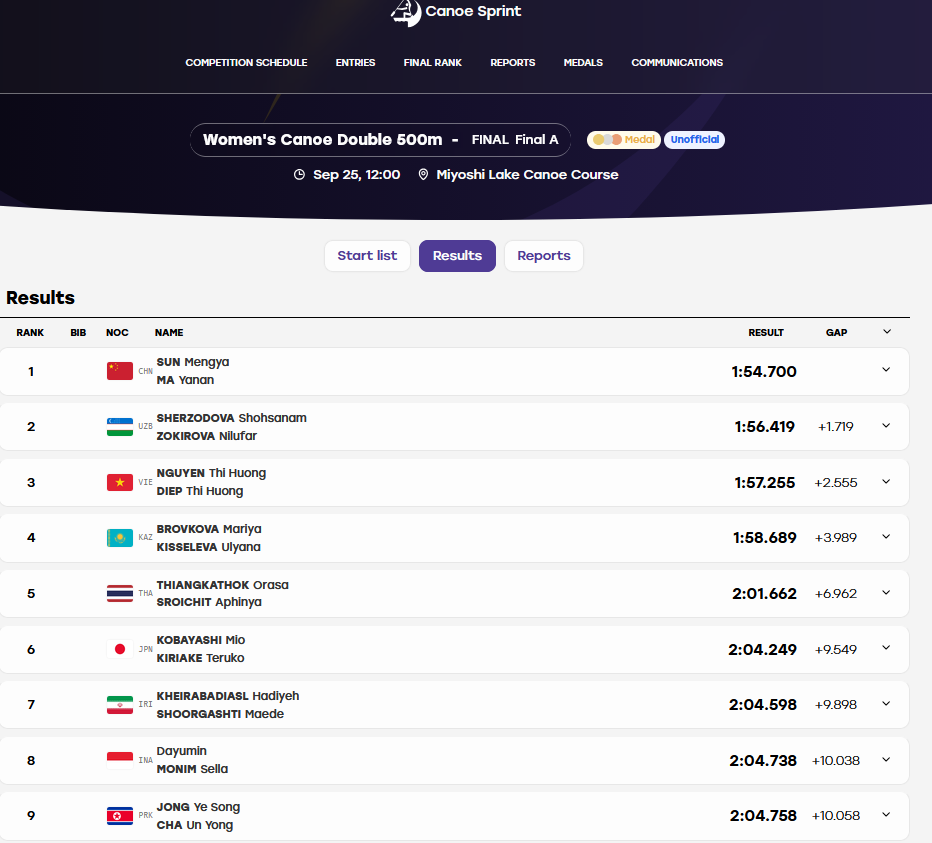This screenshot has height=843, width=932.
Task: Expand all results using header chevron
Action: tap(887, 332)
